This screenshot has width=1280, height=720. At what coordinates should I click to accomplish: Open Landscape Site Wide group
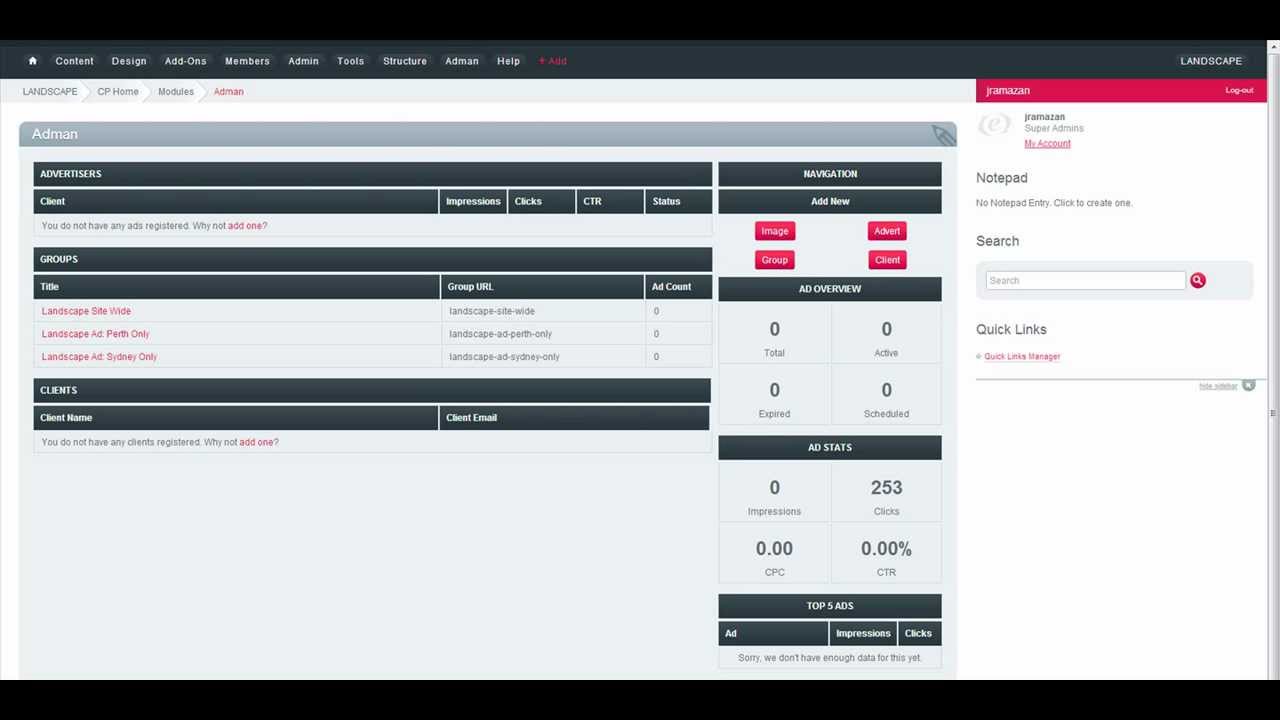pyautogui.click(x=86, y=311)
